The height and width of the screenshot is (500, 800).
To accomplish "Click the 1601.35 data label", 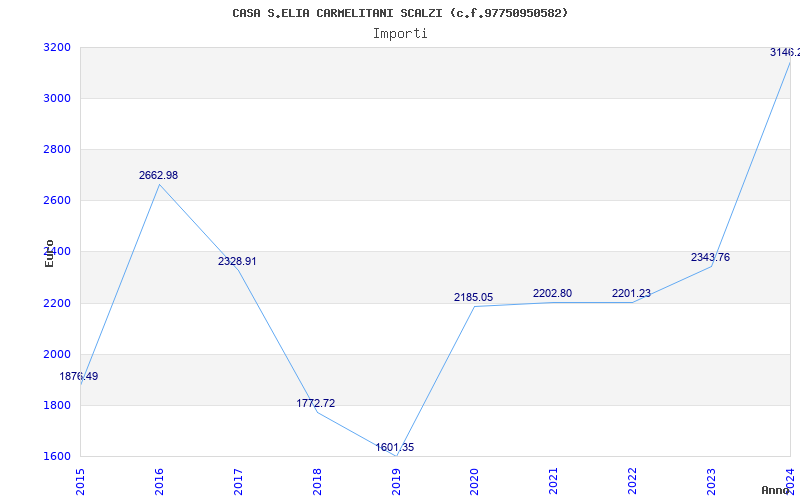I will (x=395, y=448).
